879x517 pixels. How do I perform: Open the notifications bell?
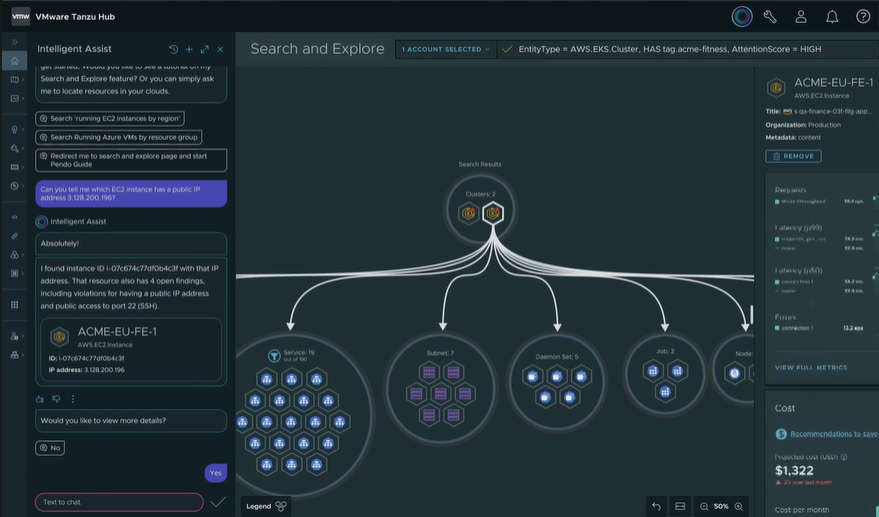[832, 16]
